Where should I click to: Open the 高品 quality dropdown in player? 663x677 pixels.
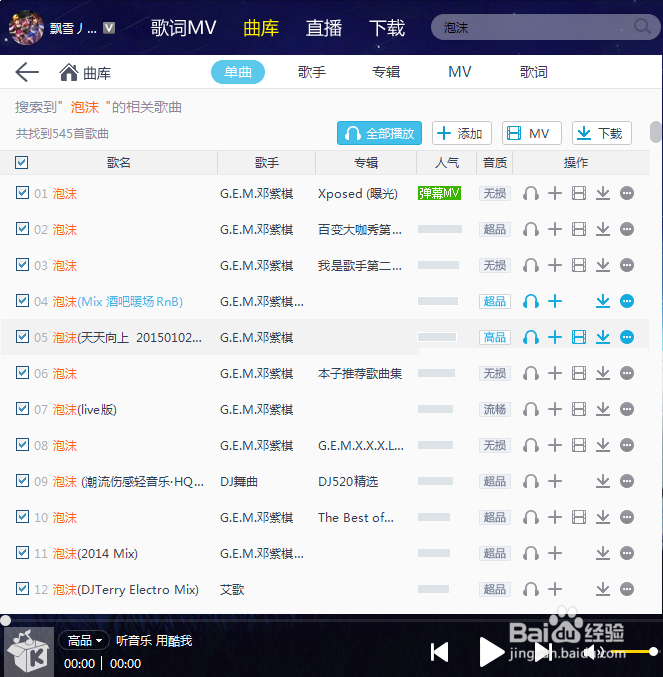tap(83, 640)
